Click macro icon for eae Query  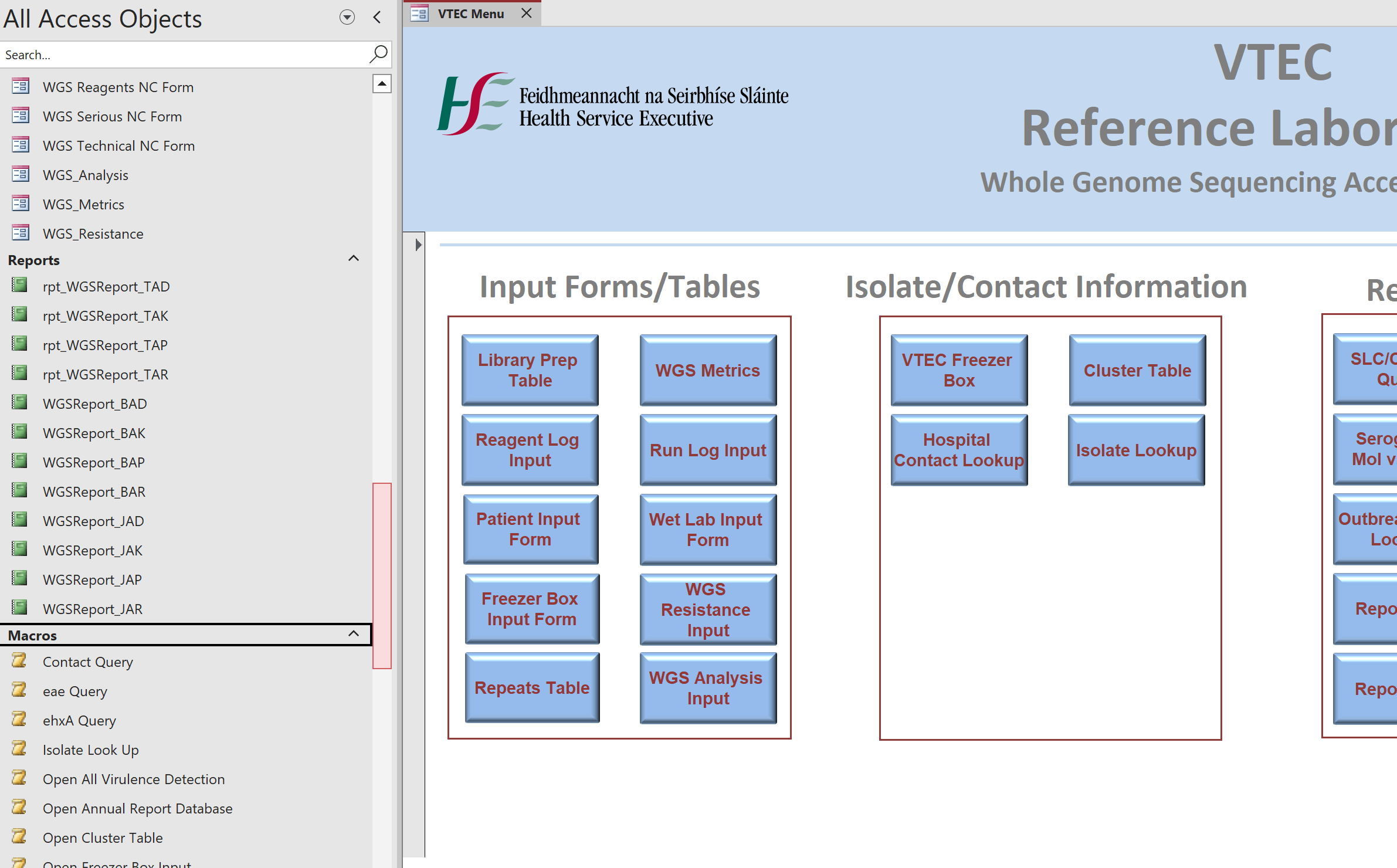tap(20, 690)
